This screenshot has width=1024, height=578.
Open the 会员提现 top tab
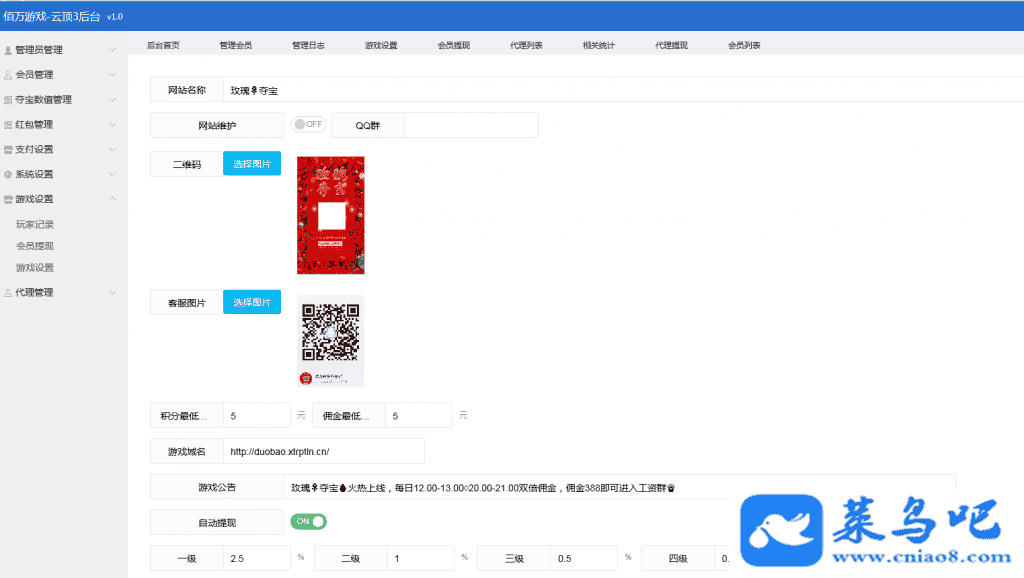pos(454,45)
